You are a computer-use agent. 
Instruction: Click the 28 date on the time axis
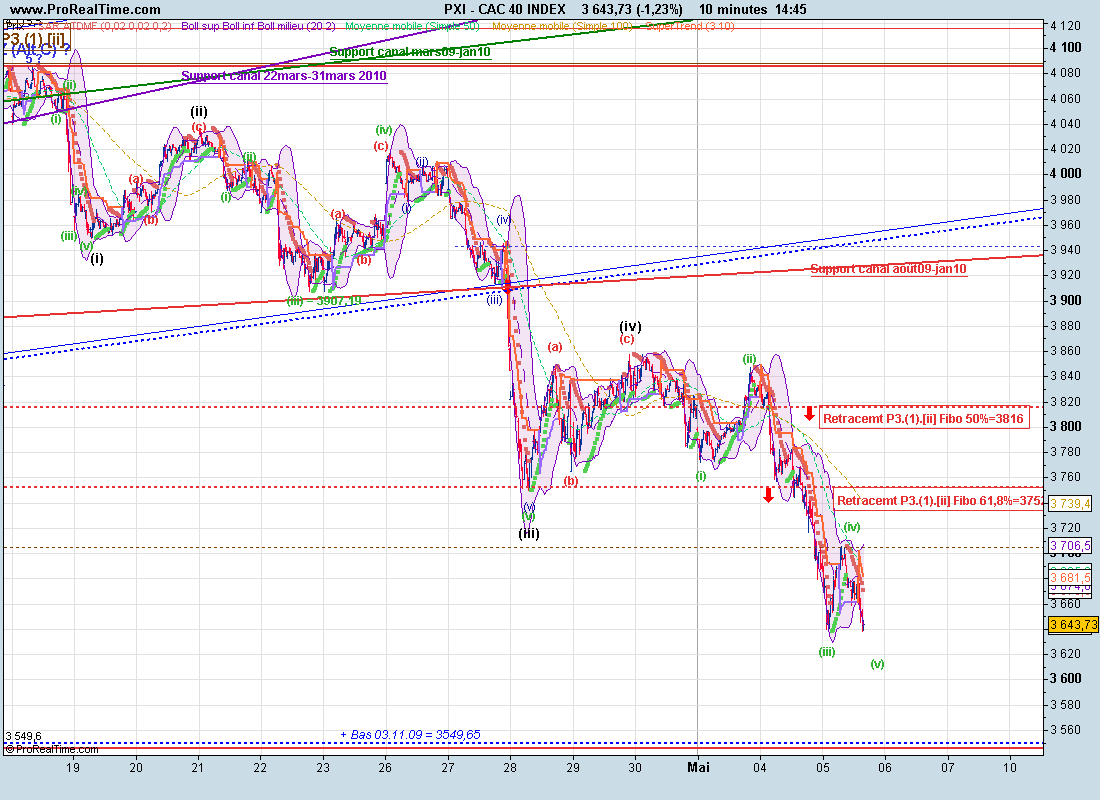(510, 767)
